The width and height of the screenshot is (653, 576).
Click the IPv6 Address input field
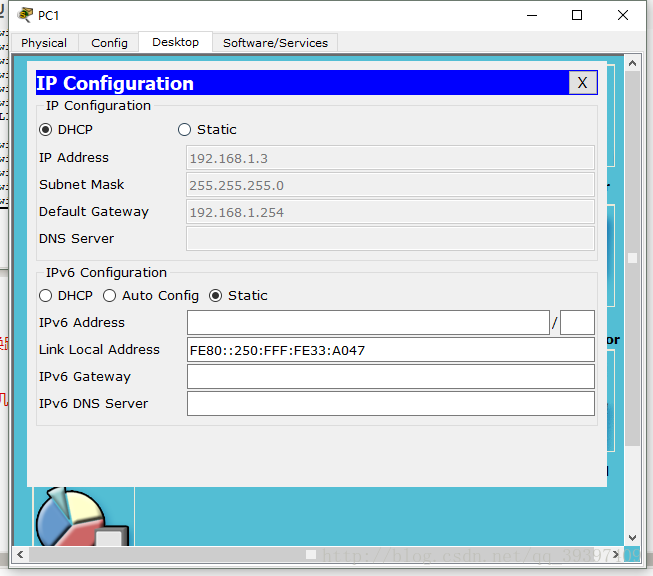368,322
